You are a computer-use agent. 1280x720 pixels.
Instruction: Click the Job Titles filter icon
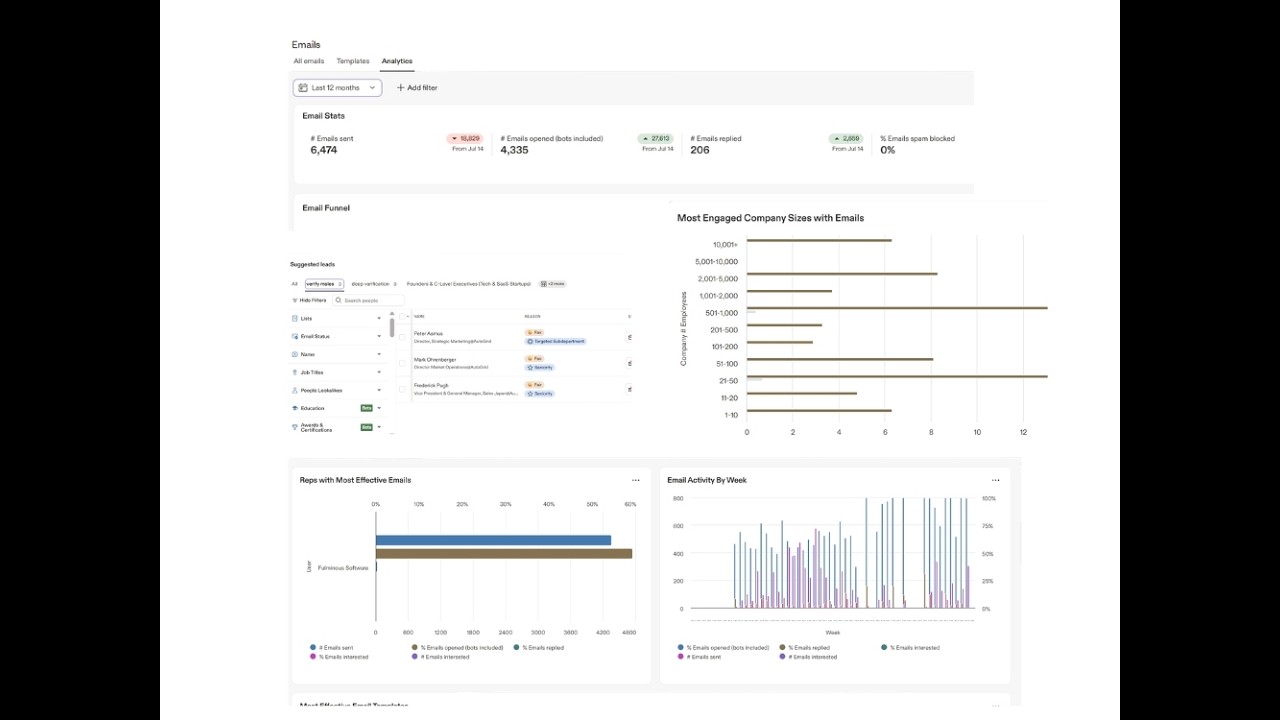295,372
